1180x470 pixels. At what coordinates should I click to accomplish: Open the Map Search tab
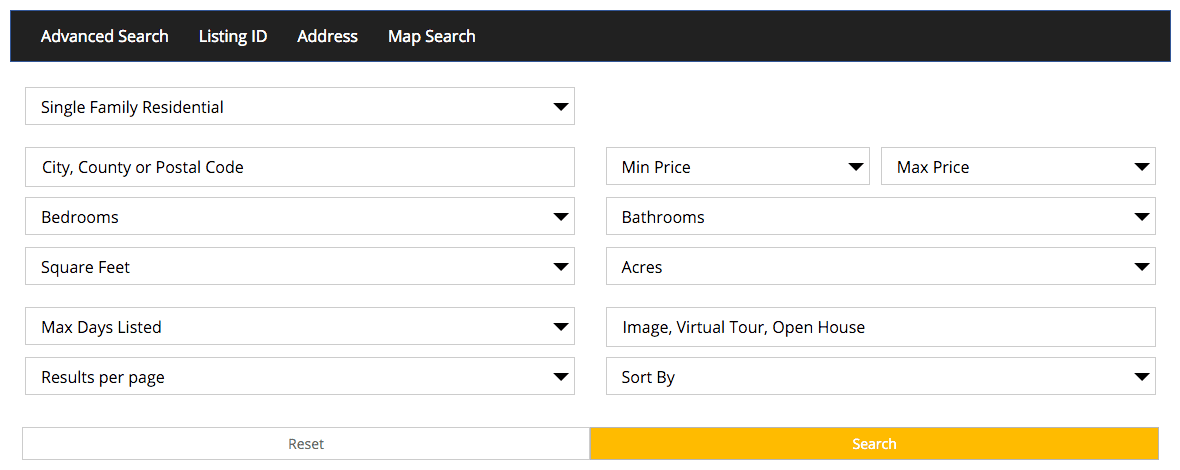coord(431,36)
